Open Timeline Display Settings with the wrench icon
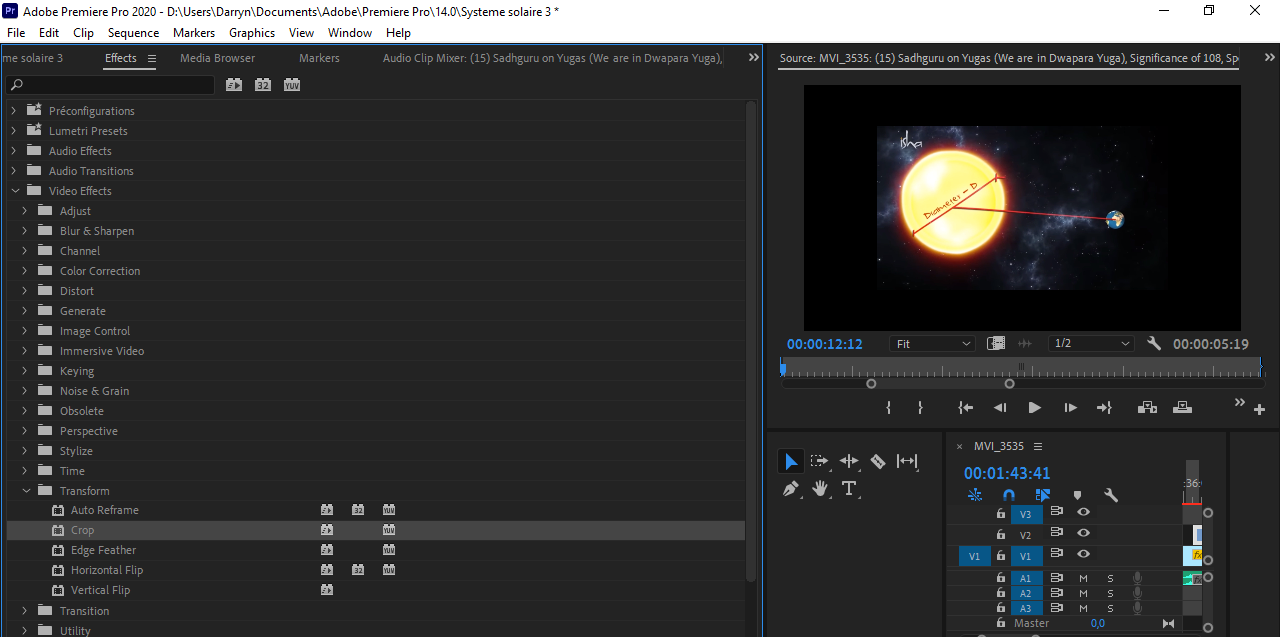This screenshot has width=1280, height=637. [1111, 494]
